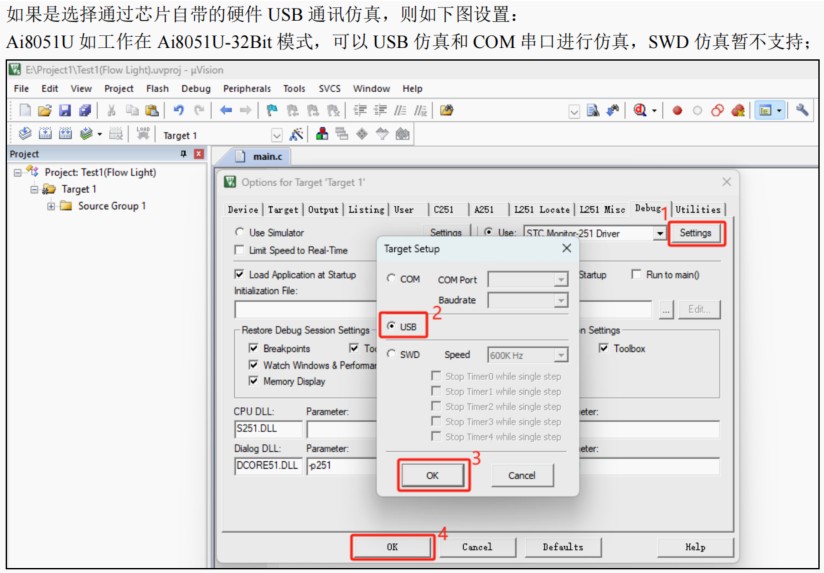Click the Paste clipboard icon
The image size is (824, 573).
[152, 110]
